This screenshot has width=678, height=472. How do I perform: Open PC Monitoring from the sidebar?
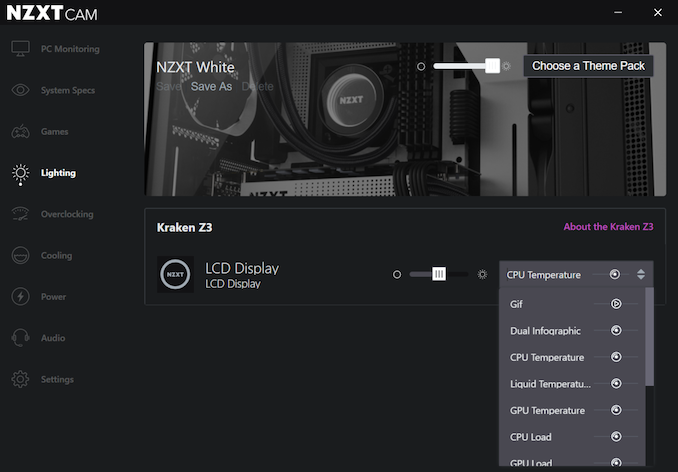coord(55,49)
